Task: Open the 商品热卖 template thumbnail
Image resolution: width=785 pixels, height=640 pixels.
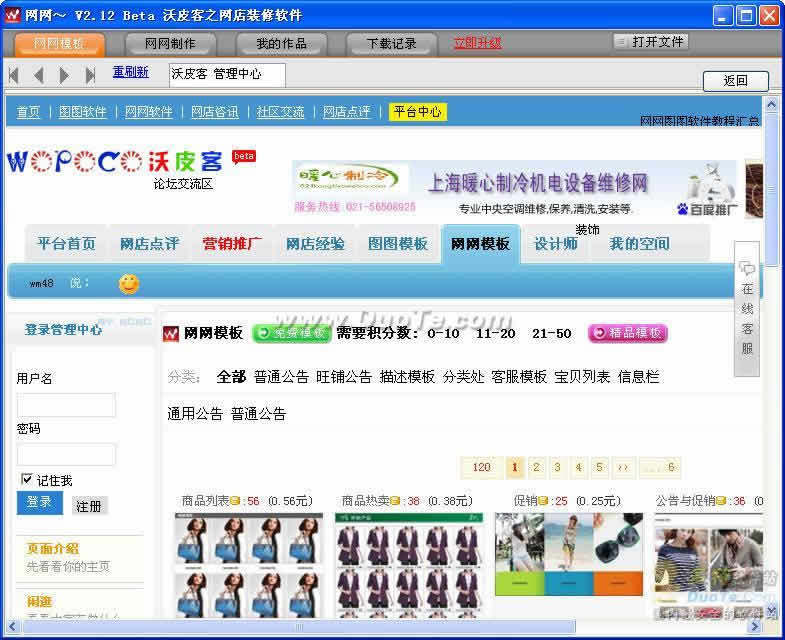Action: tap(409, 565)
